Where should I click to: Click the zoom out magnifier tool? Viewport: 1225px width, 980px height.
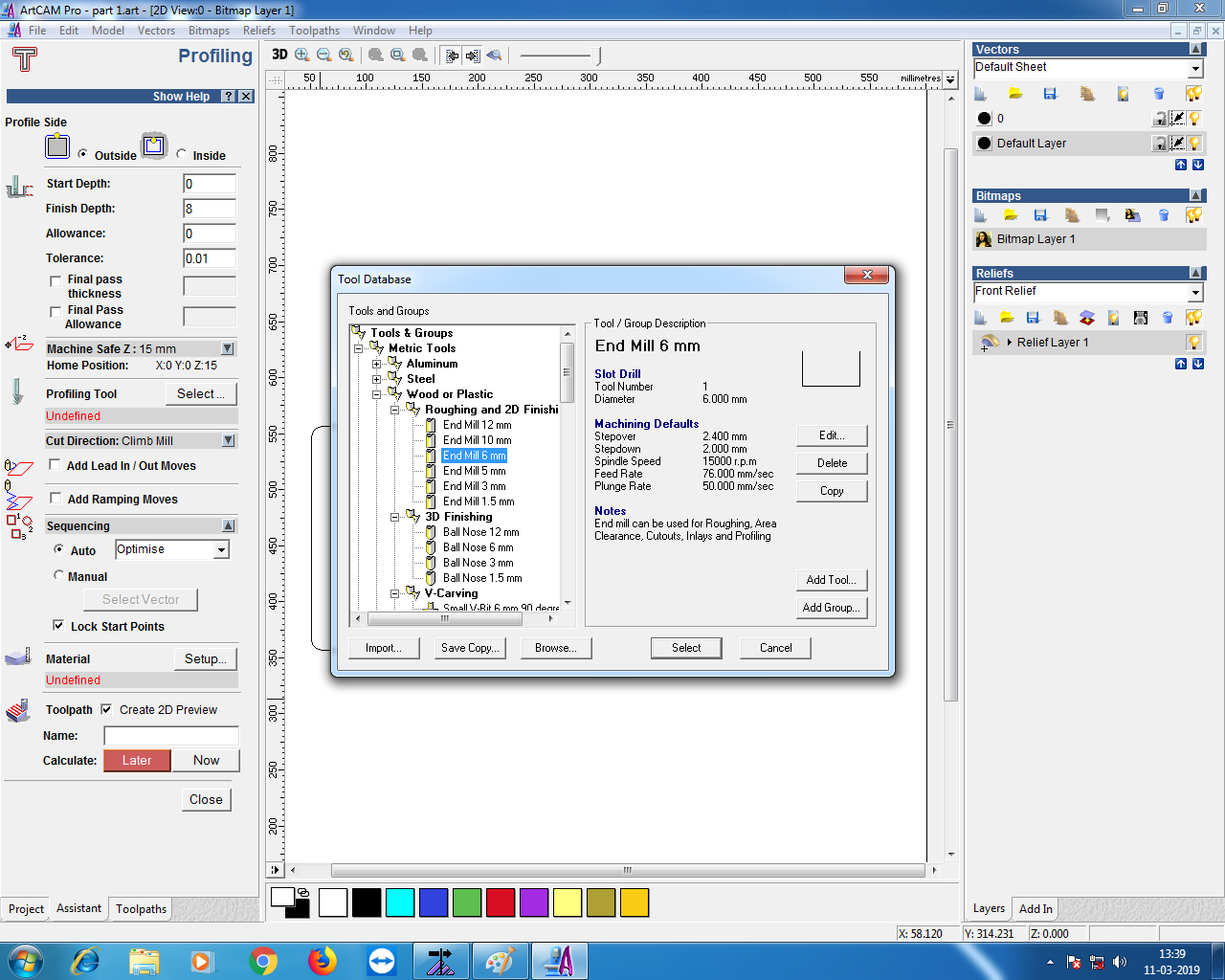[324, 56]
